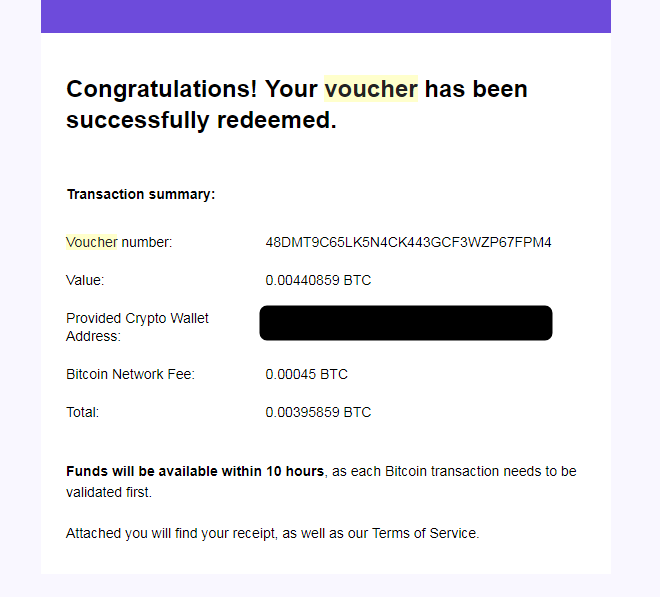
Task: Click the highlighted word voucher in the heading
Action: [370, 89]
